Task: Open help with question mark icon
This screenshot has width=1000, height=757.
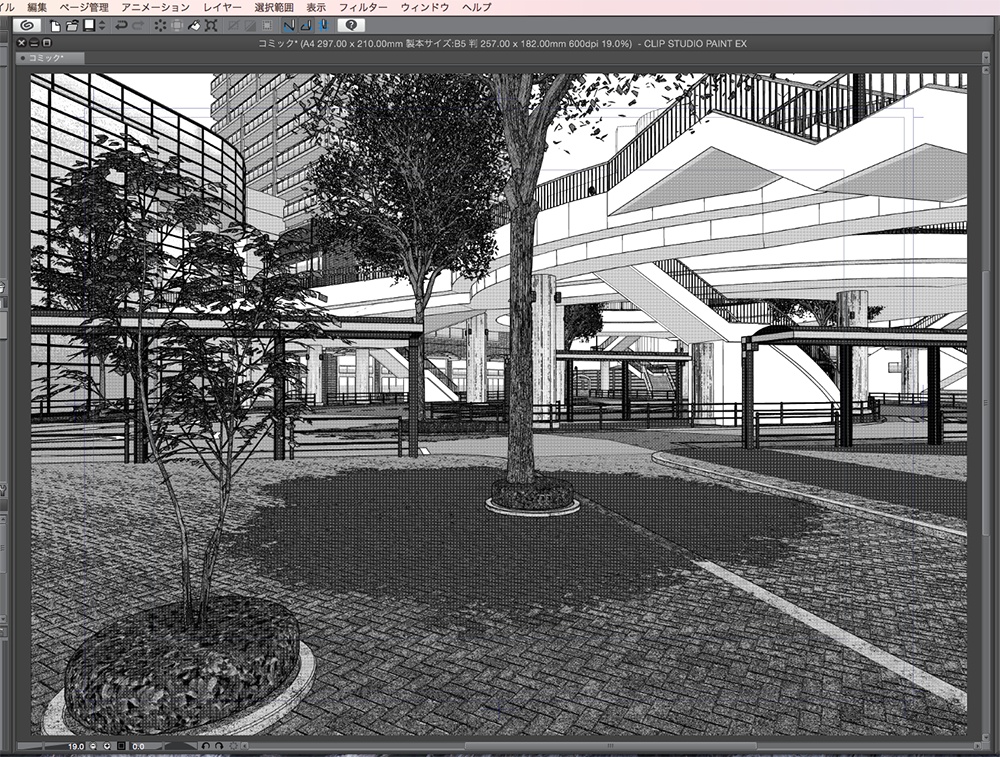Action: 351,25
